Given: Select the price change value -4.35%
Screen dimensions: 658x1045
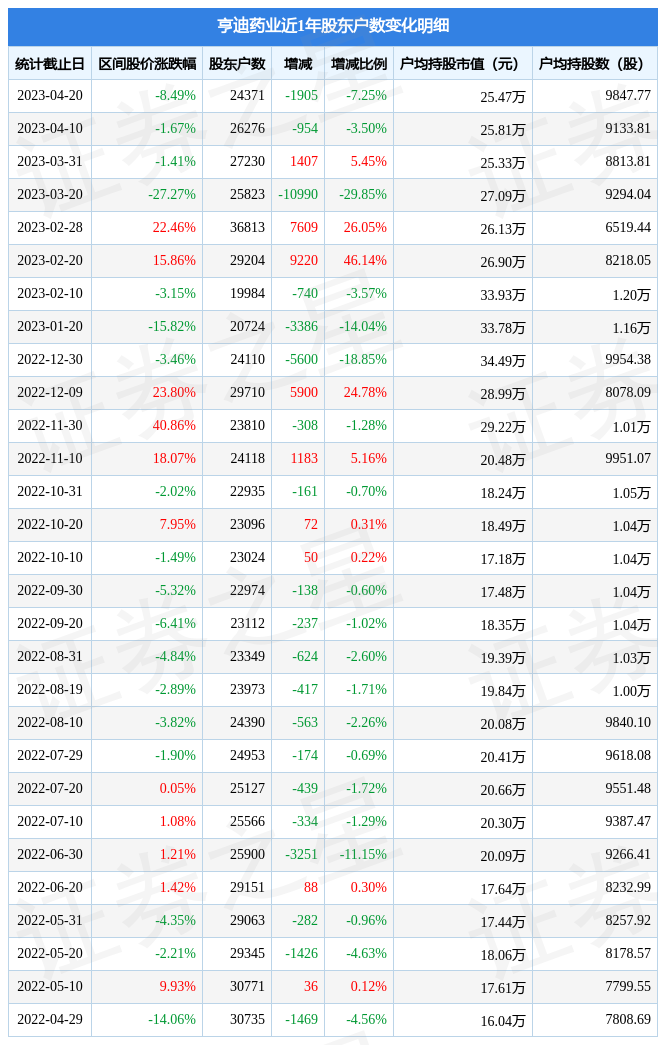Looking at the screenshot, I should [175, 920].
